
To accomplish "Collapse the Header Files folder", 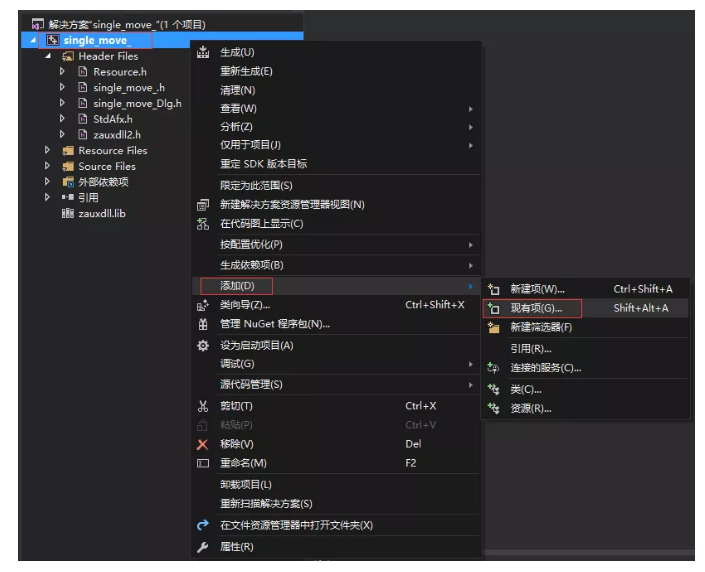I will (48, 56).
